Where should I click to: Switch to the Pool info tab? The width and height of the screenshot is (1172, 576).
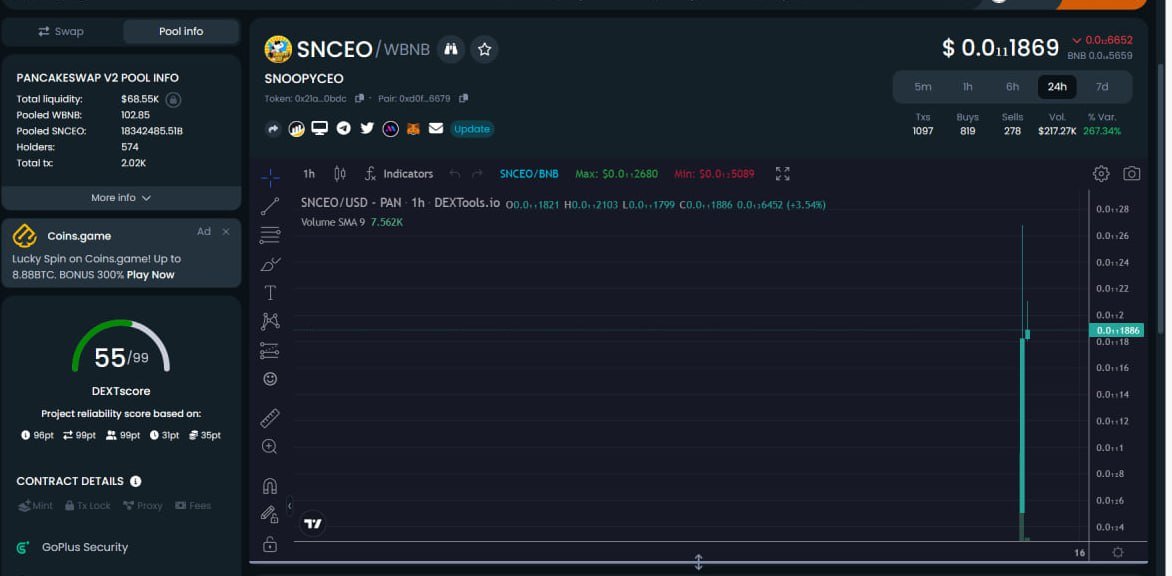coord(181,31)
